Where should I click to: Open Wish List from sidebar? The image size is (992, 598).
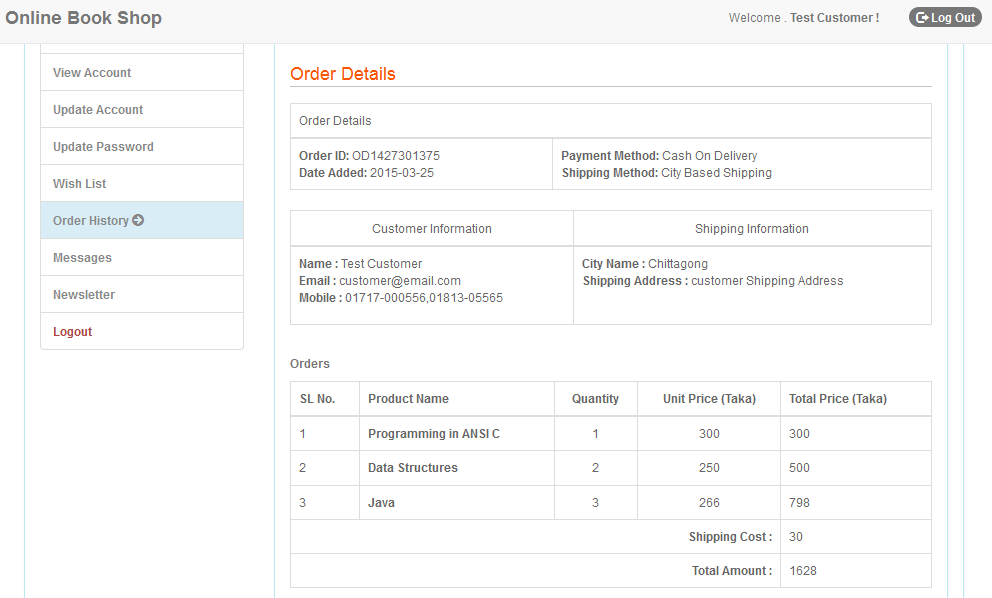tap(80, 184)
